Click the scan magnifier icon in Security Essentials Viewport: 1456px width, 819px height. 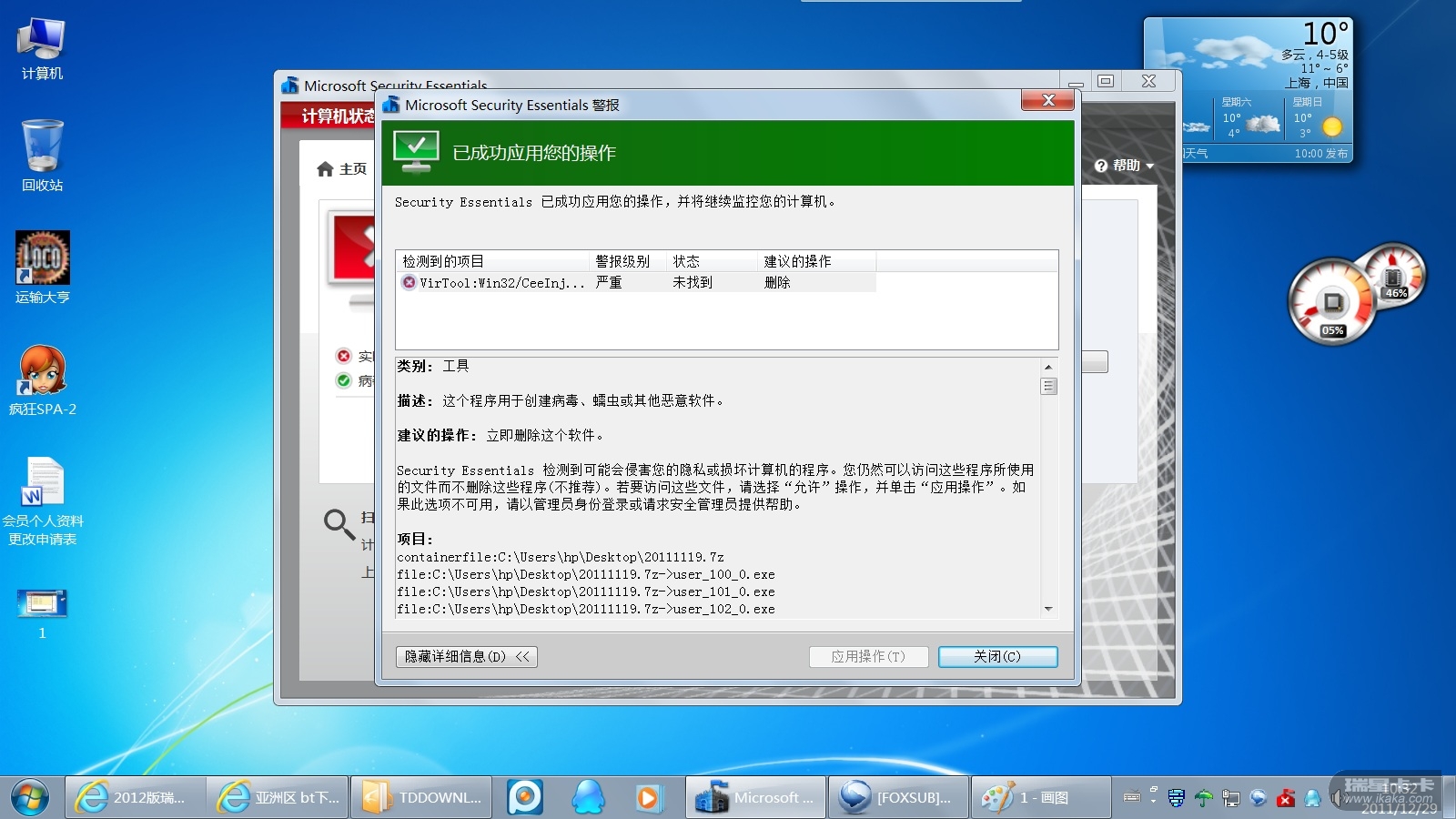339,524
